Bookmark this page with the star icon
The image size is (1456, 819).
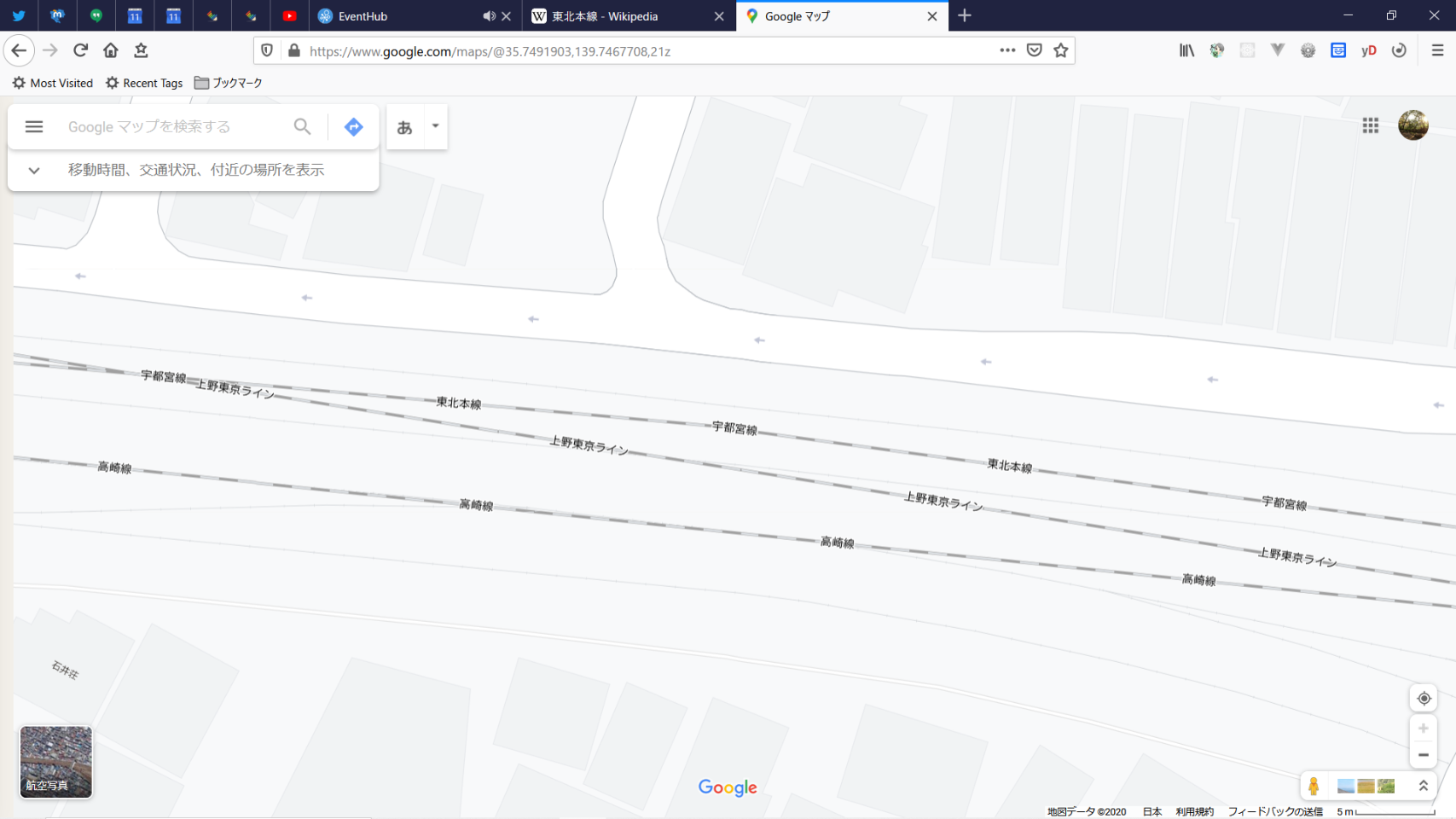[x=1060, y=50]
